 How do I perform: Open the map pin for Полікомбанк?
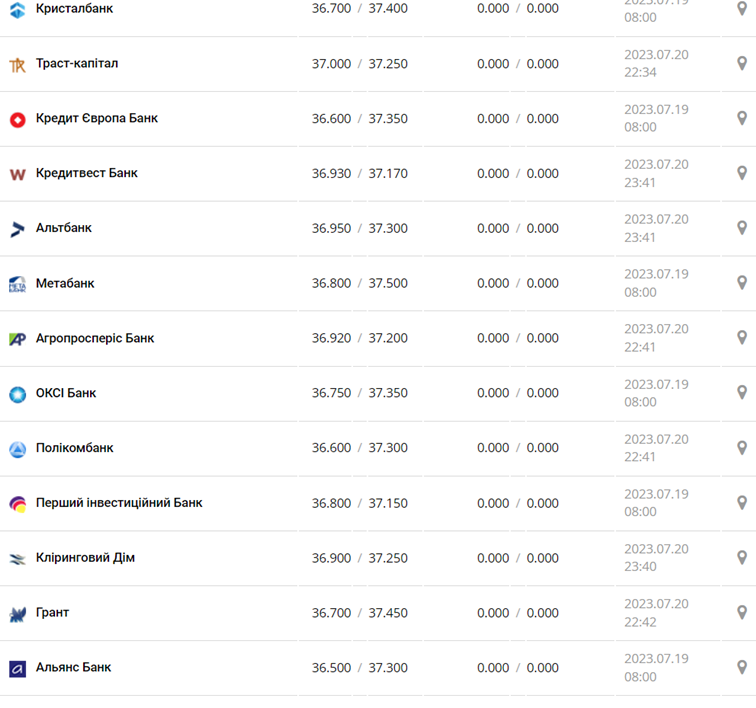pyautogui.click(x=742, y=448)
